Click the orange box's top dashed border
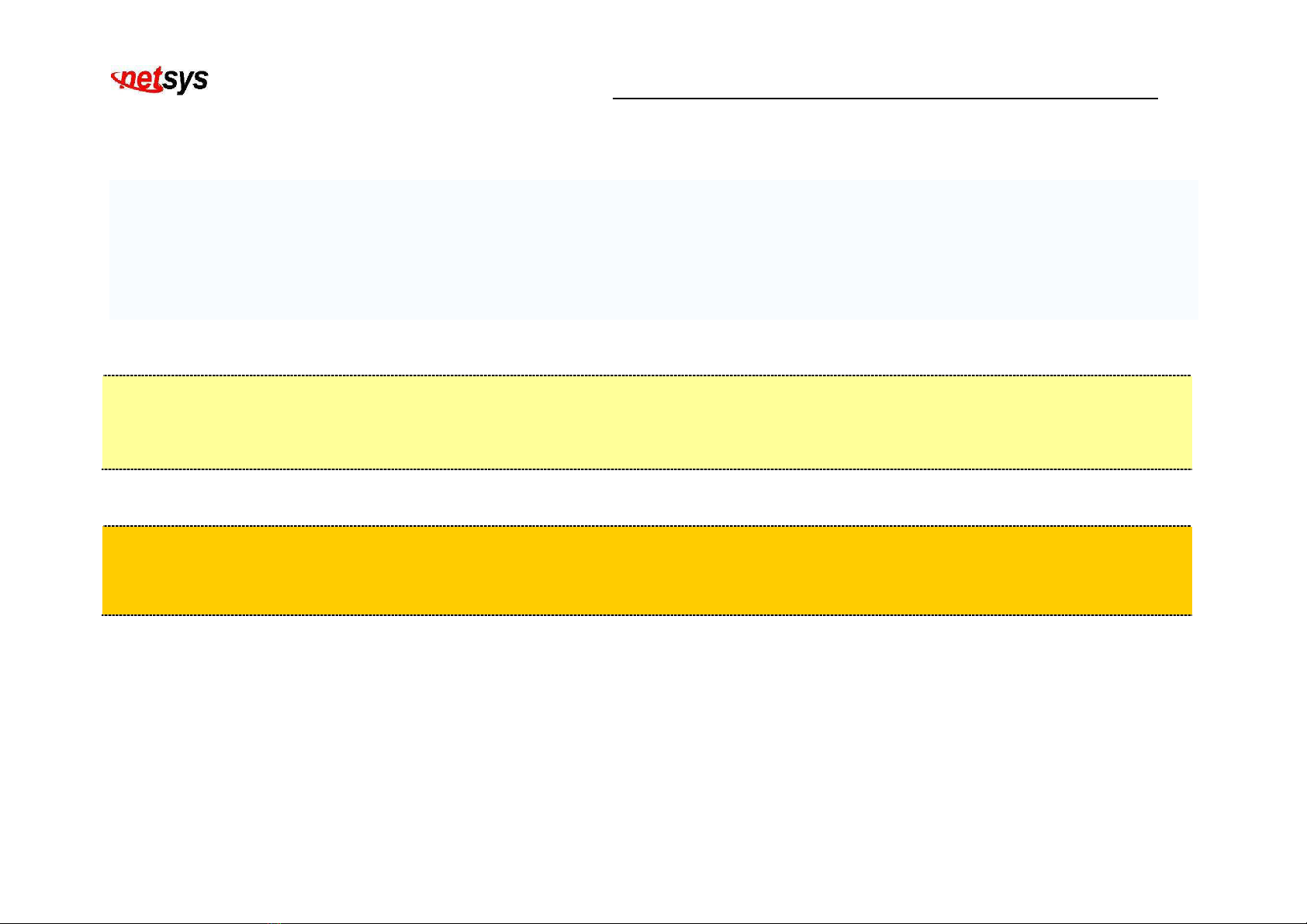 coord(647,526)
